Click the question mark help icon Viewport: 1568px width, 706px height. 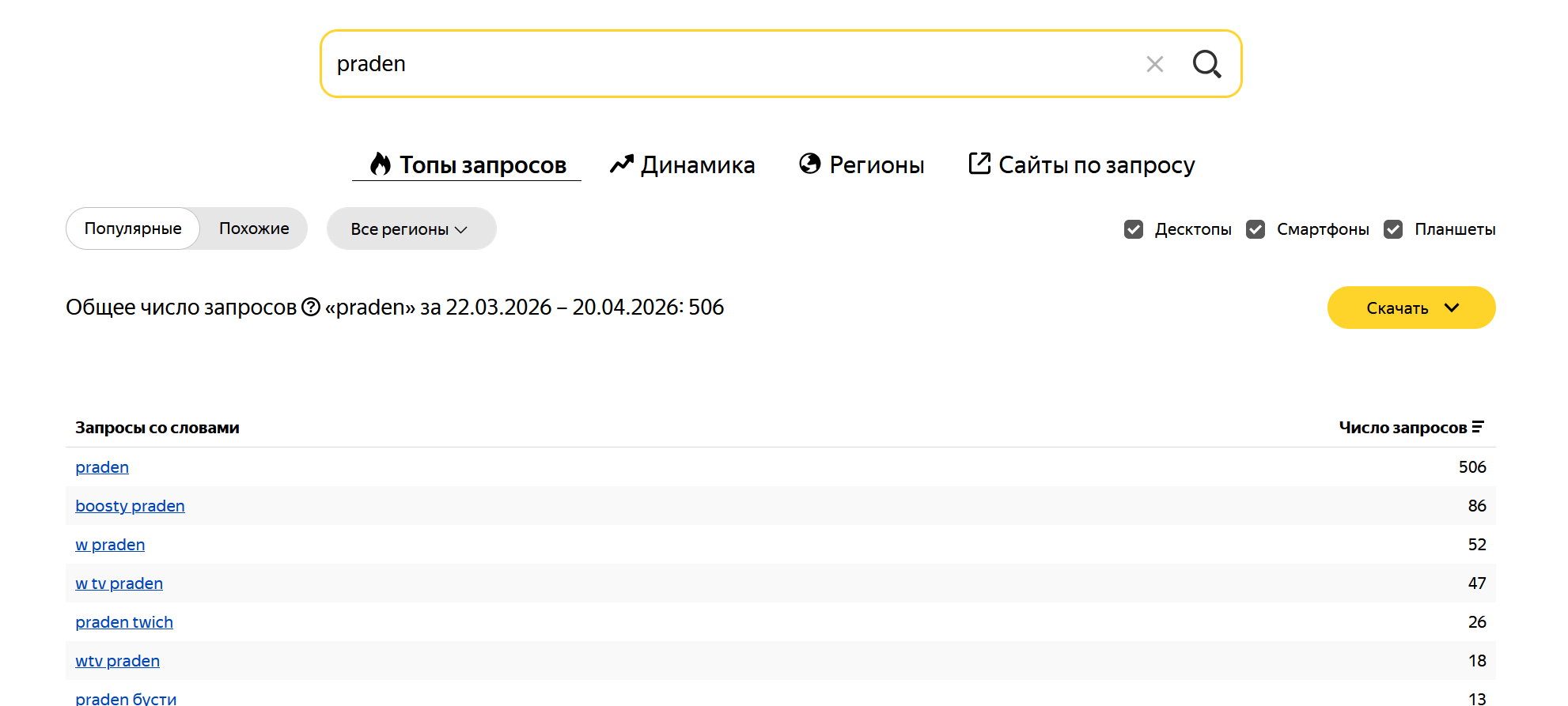[x=311, y=307]
